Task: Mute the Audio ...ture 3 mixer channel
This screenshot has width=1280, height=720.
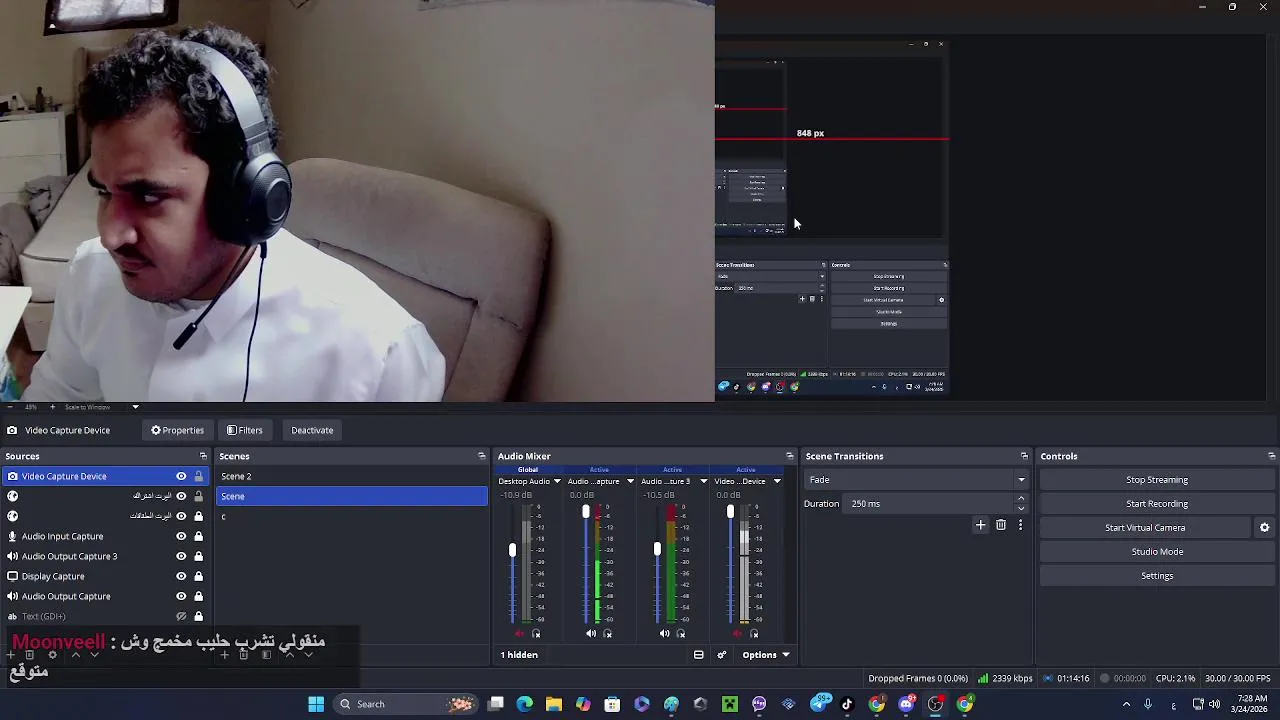Action: coord(664,633)
